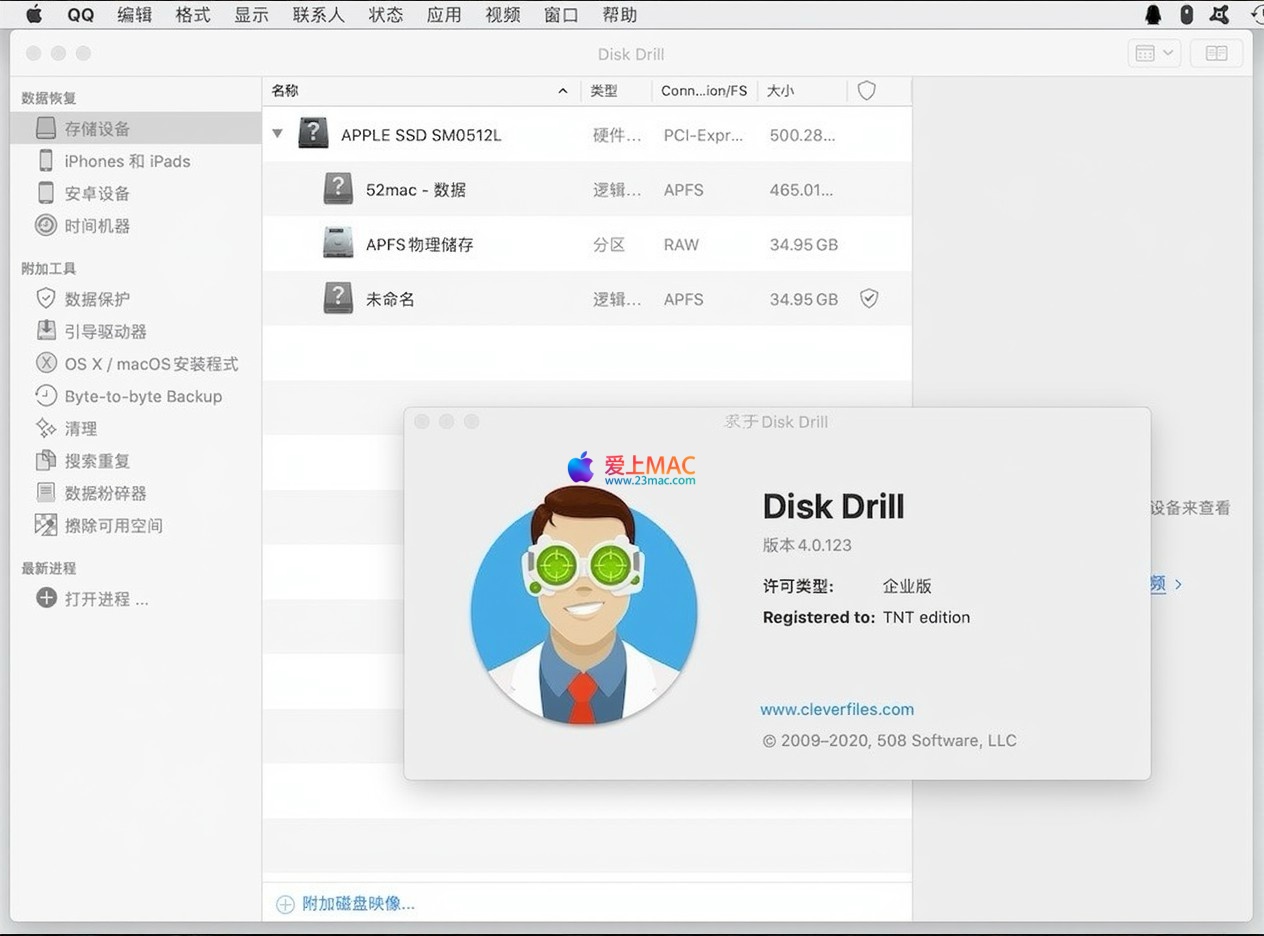Select the APFS 物理储存 partition row
Viewport: 1264px width, 936px height.
(x=586, y=245)
